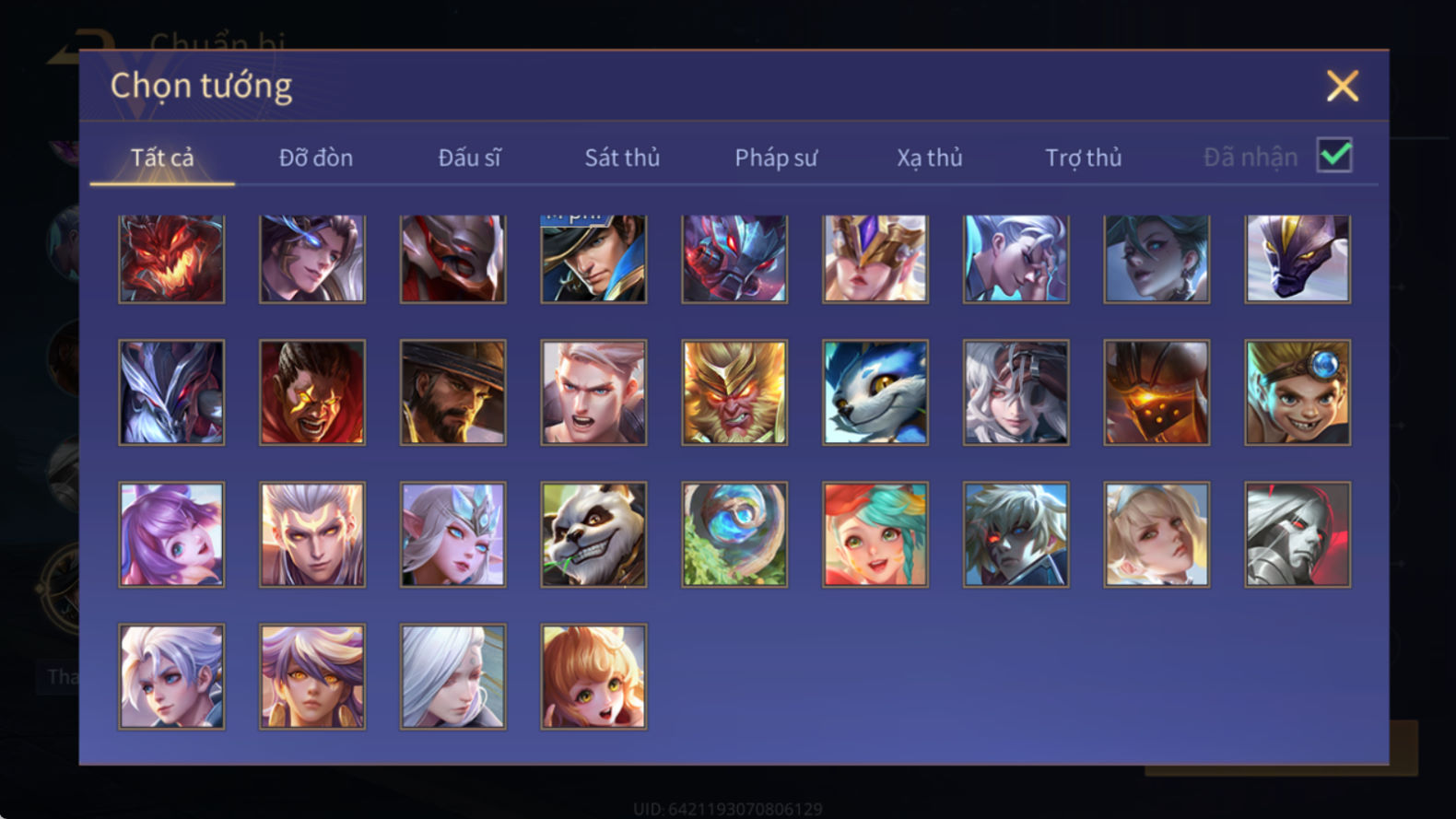Select the Đấu sĩ tab
The width and height of the screenshot is (1456, 819).
(x=469, y=158)
